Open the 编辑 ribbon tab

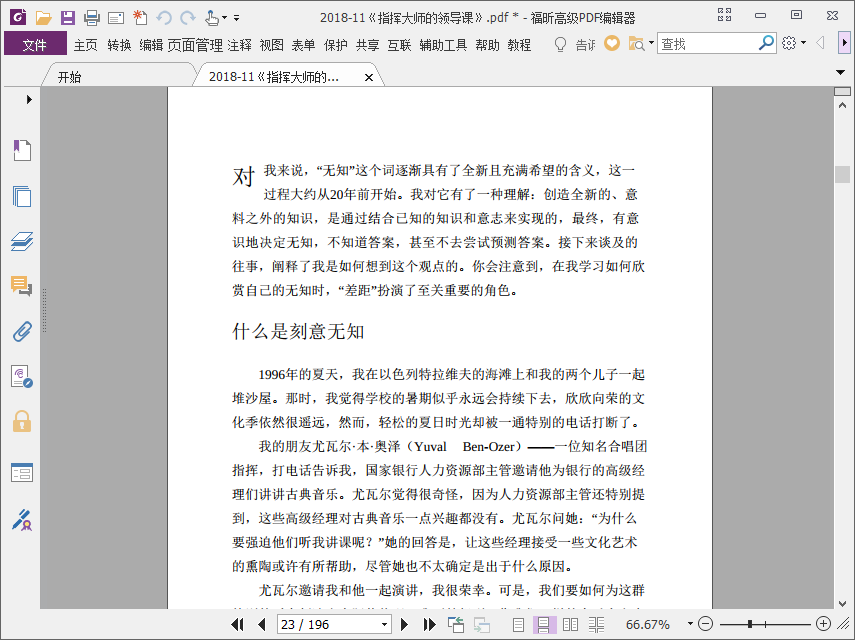150,45
